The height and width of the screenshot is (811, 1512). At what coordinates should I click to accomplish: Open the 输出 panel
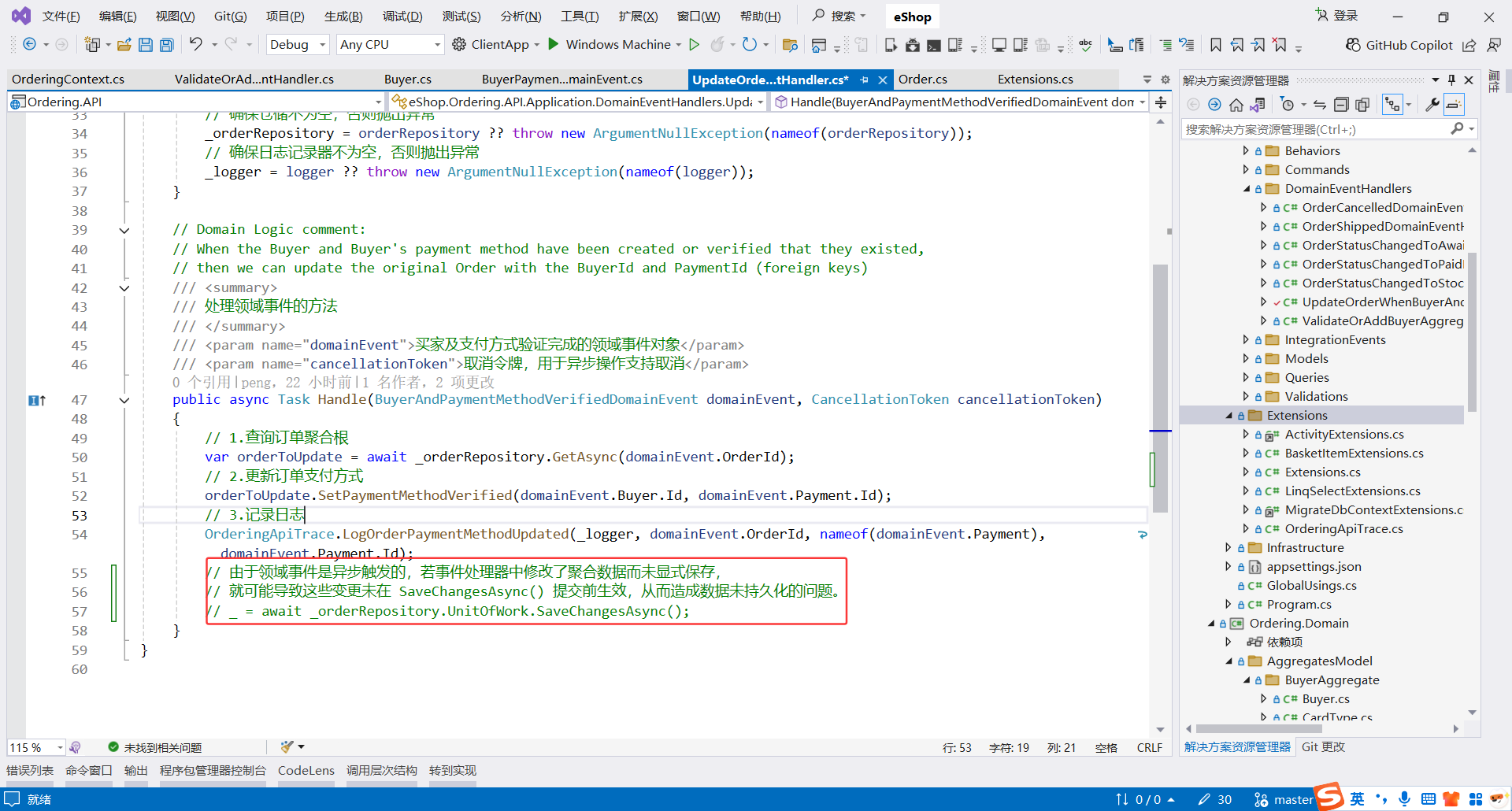coord(136,770)
